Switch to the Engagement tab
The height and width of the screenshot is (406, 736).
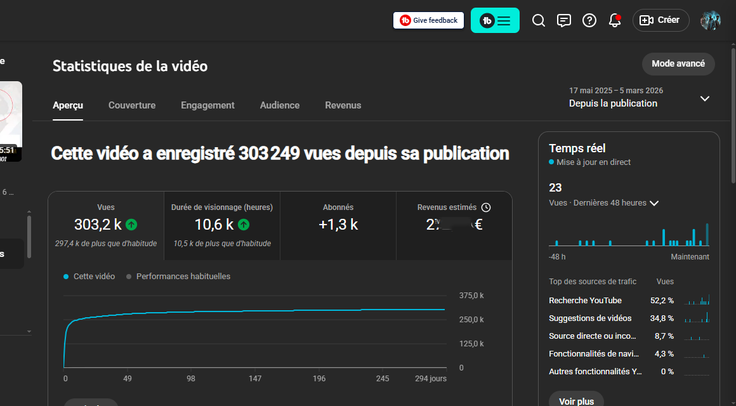[207, 105]
